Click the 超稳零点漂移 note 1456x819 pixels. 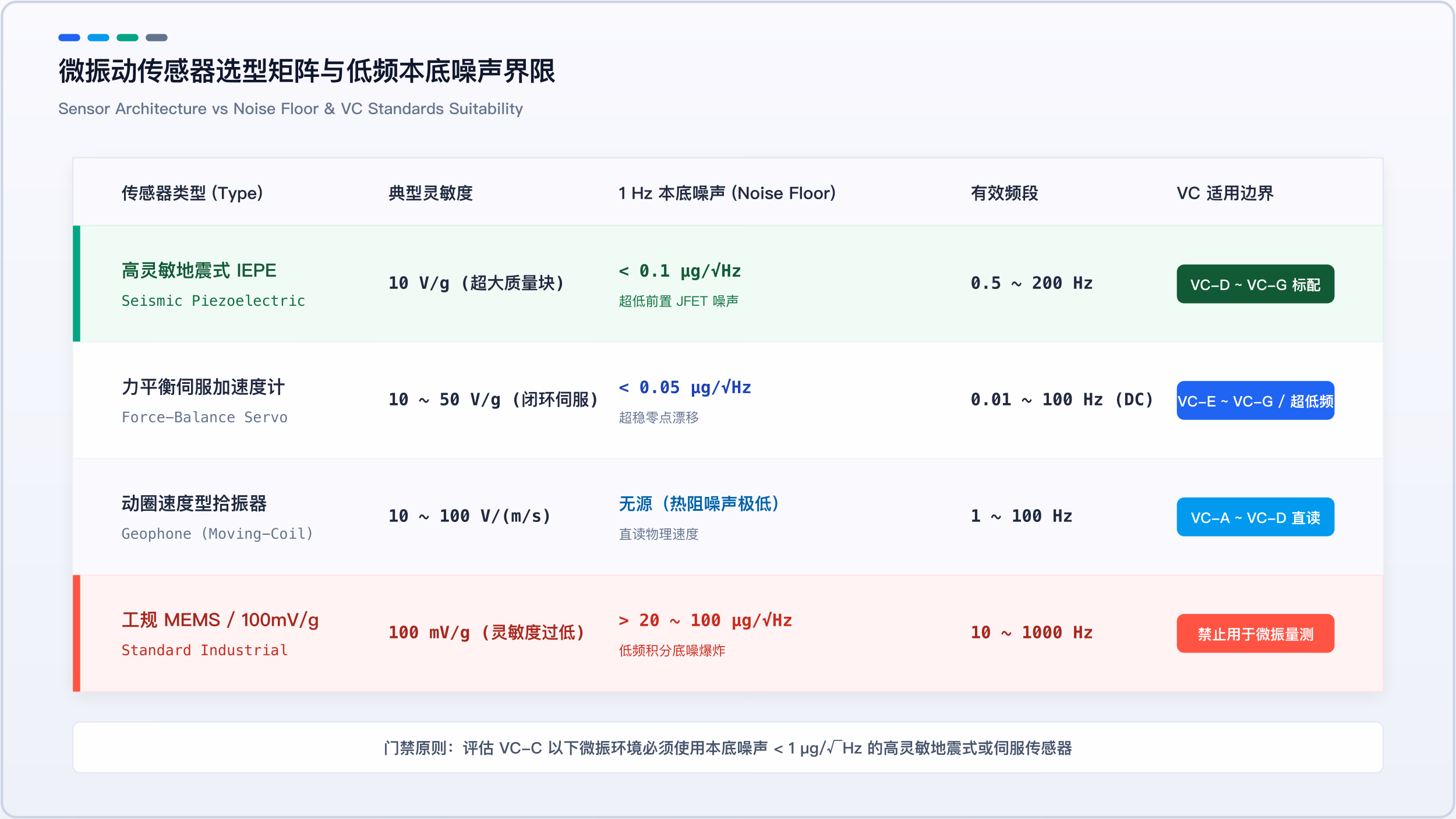[659, 418]
